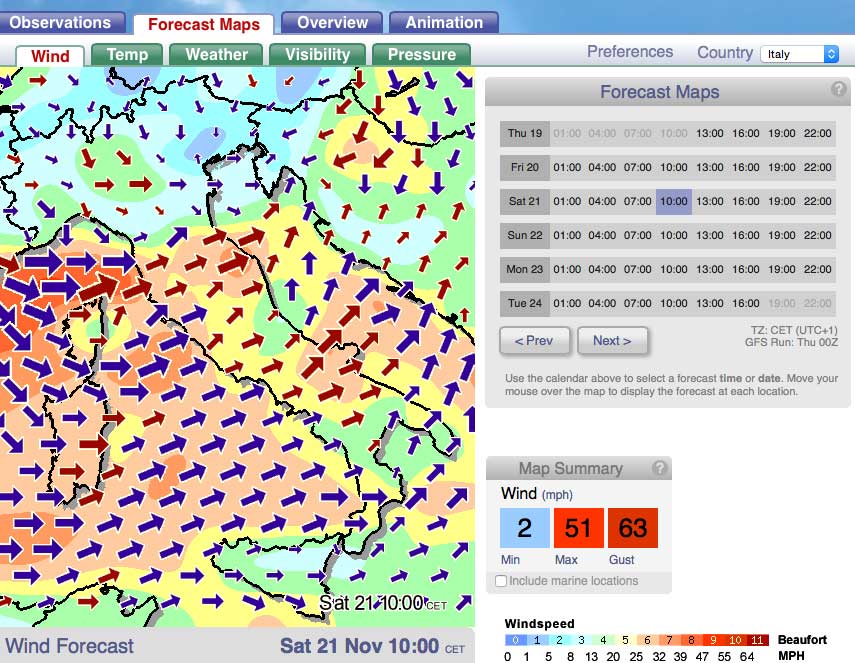Open the Preferences link
The width and height of the screenshot is (855, 663).
(630, 52)
